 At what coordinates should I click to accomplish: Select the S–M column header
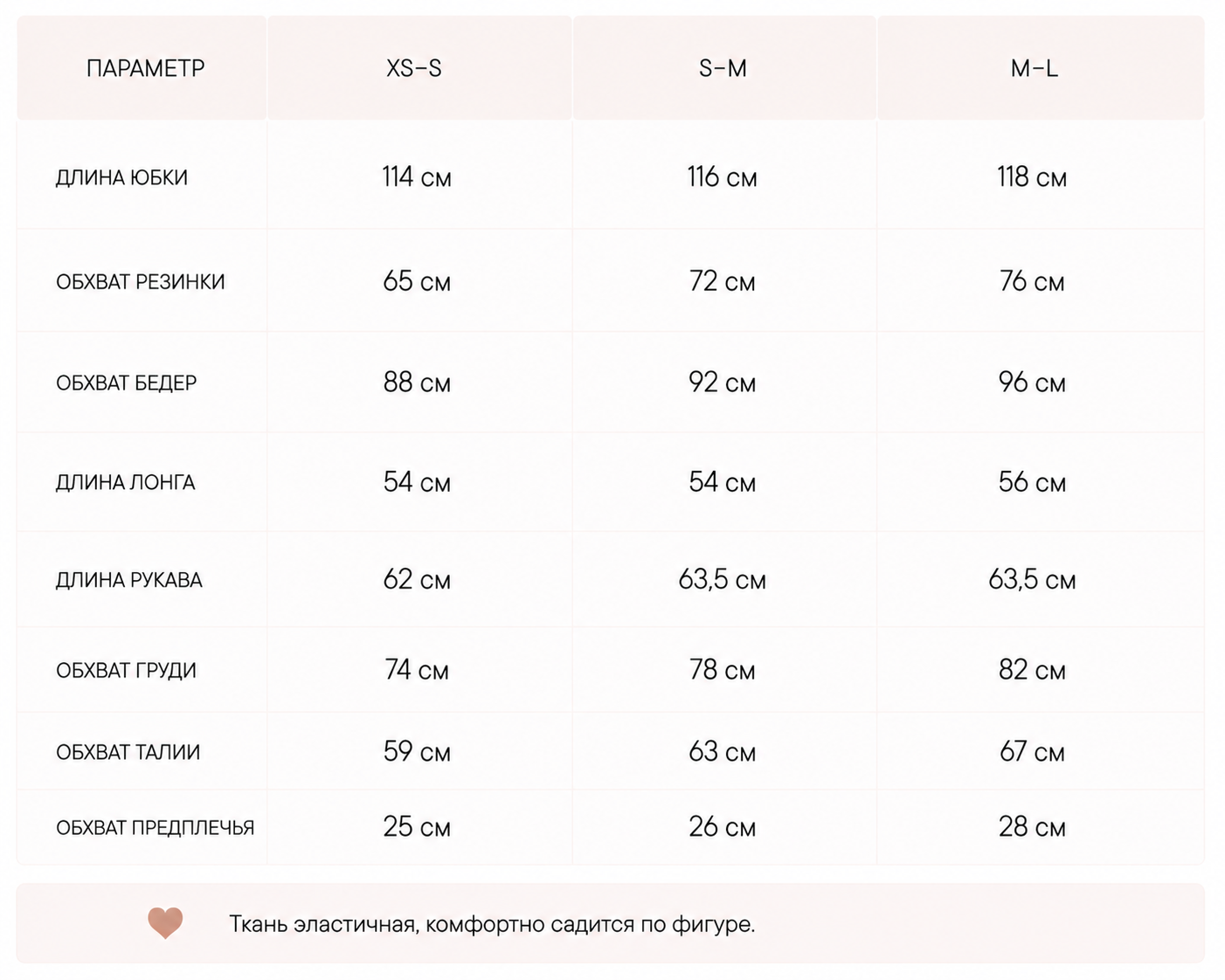(x=723, y=68)
